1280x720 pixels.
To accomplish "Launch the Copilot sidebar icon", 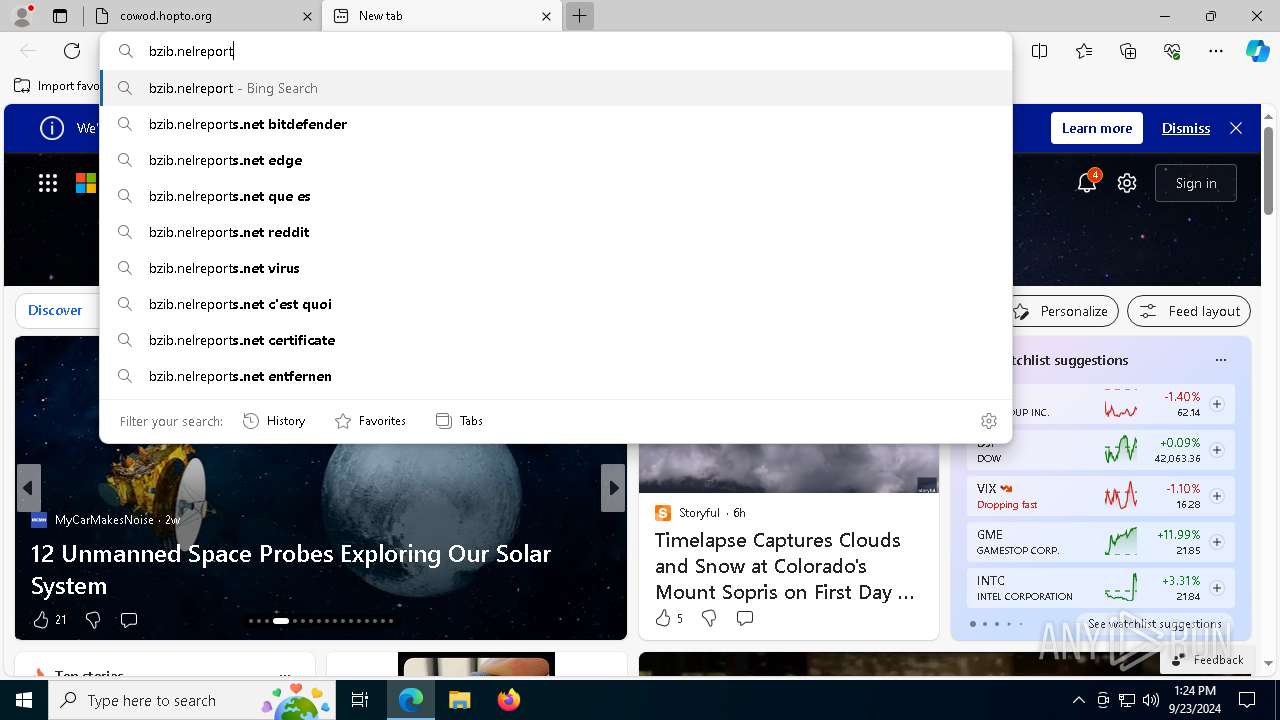I will point(1258,51).
